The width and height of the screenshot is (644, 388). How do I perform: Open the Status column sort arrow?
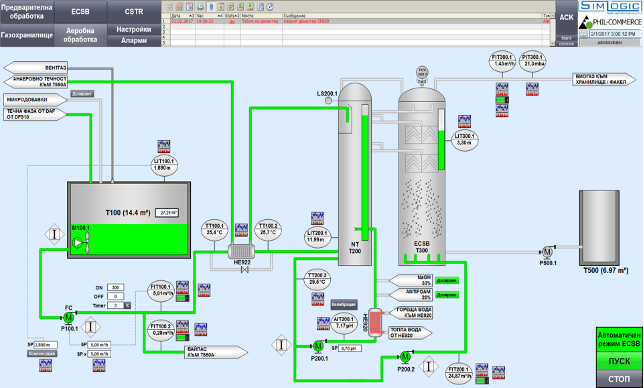(237, 16)
